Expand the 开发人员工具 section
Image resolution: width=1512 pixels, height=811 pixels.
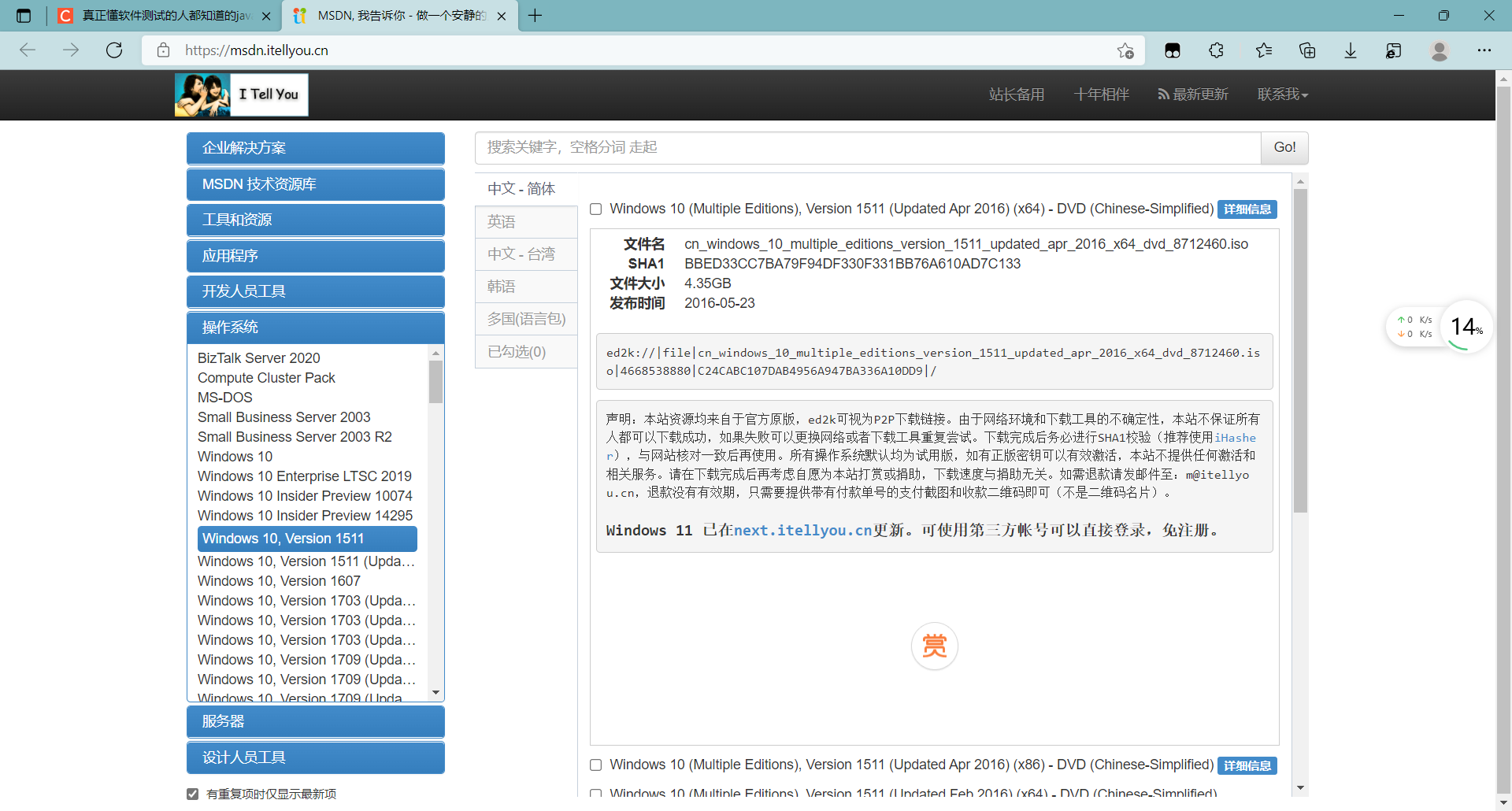click(316, 291)
